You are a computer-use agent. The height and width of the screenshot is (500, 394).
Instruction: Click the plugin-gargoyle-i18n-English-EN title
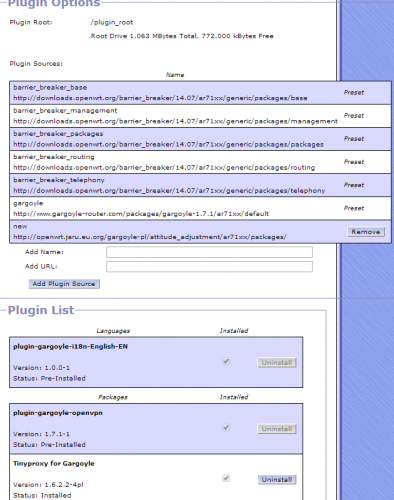click(70, 347)
